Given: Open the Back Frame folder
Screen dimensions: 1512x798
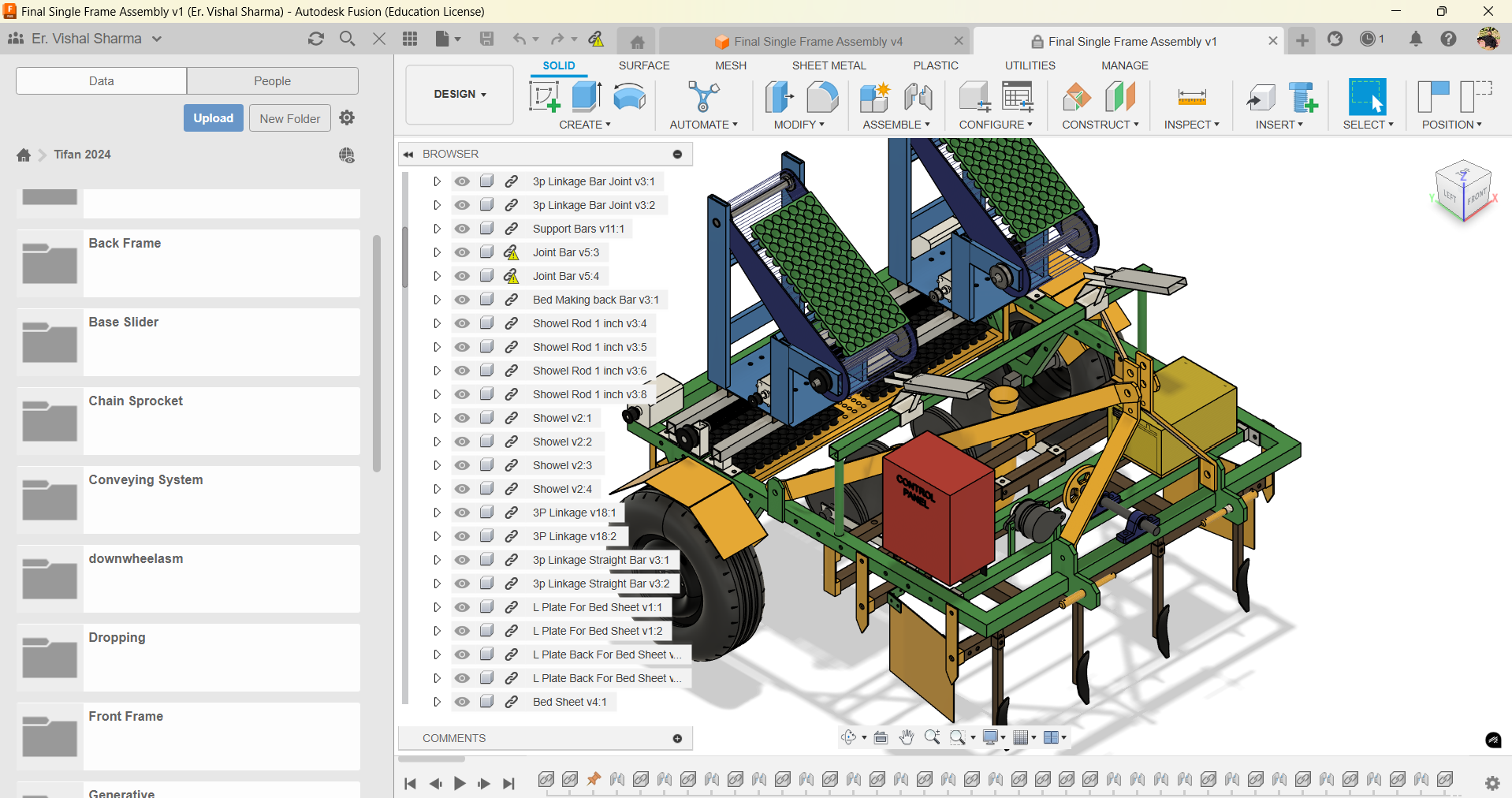Looking at the screenshot, I should point(188,263).
